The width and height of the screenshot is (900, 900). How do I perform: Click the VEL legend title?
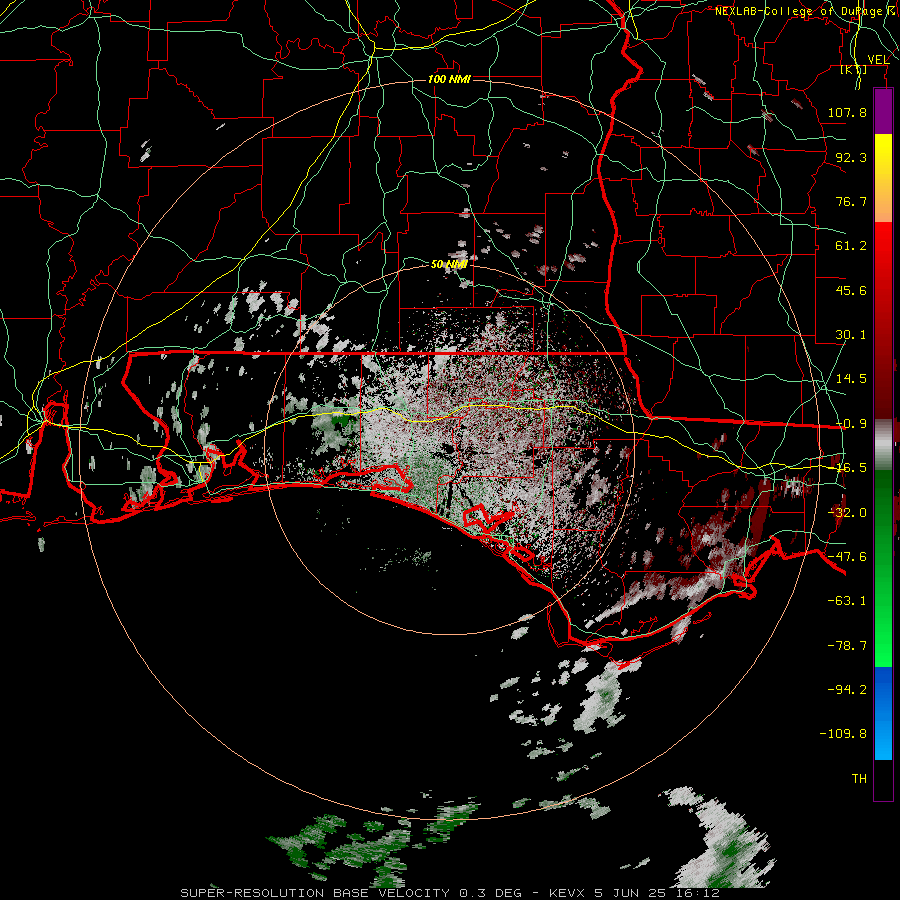pyautogui.click(x=878, y=60)
